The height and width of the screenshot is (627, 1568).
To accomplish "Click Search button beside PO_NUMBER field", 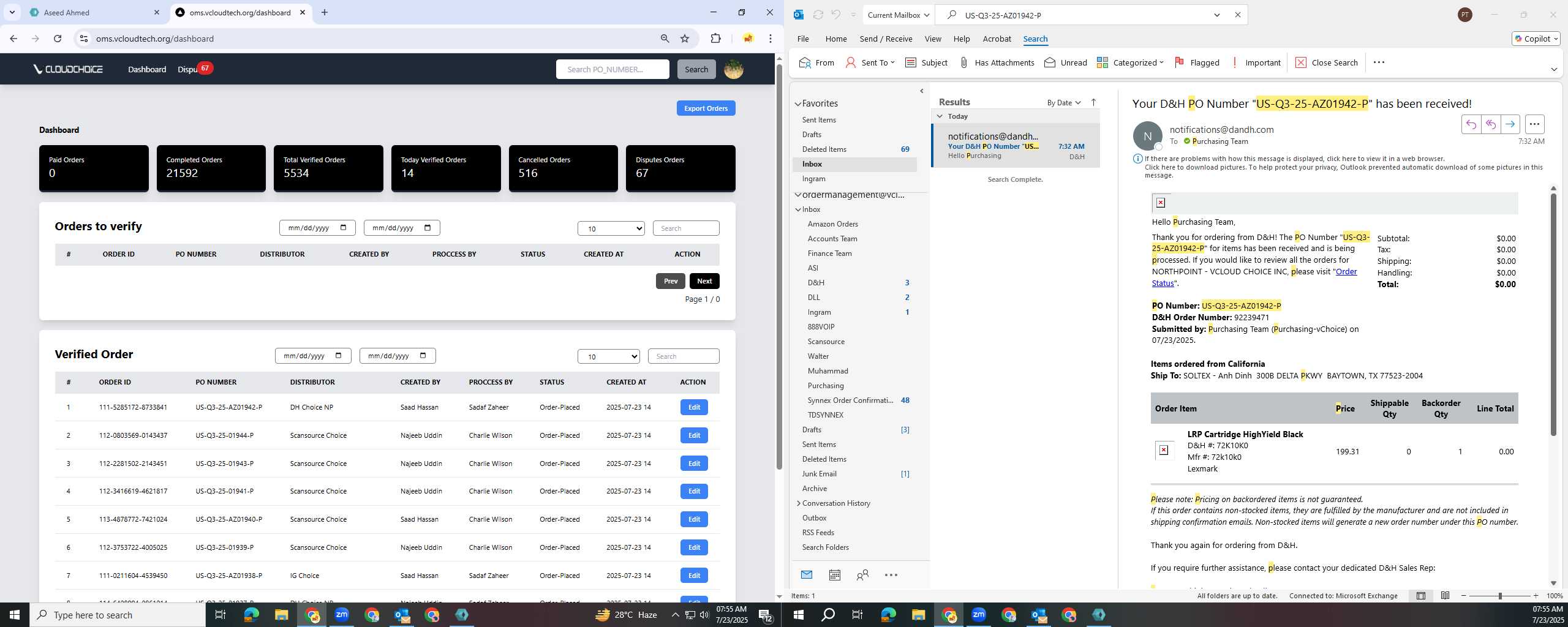I will pyautogui.click(x=696, y=69).
